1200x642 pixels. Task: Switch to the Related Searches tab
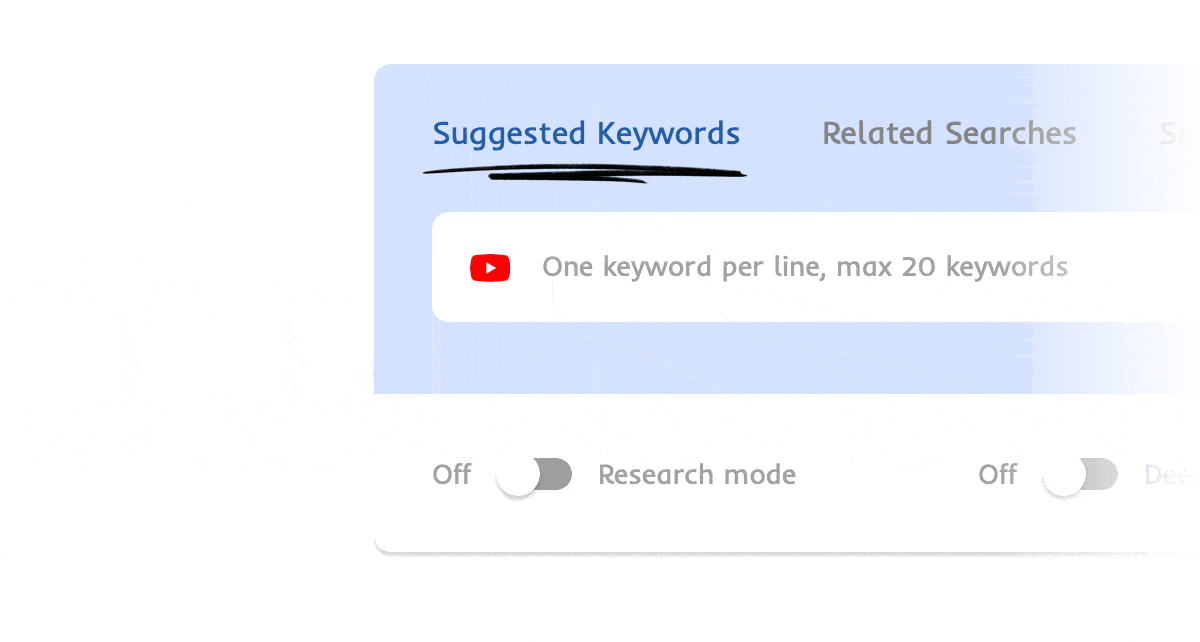click(x=949, y=134)
